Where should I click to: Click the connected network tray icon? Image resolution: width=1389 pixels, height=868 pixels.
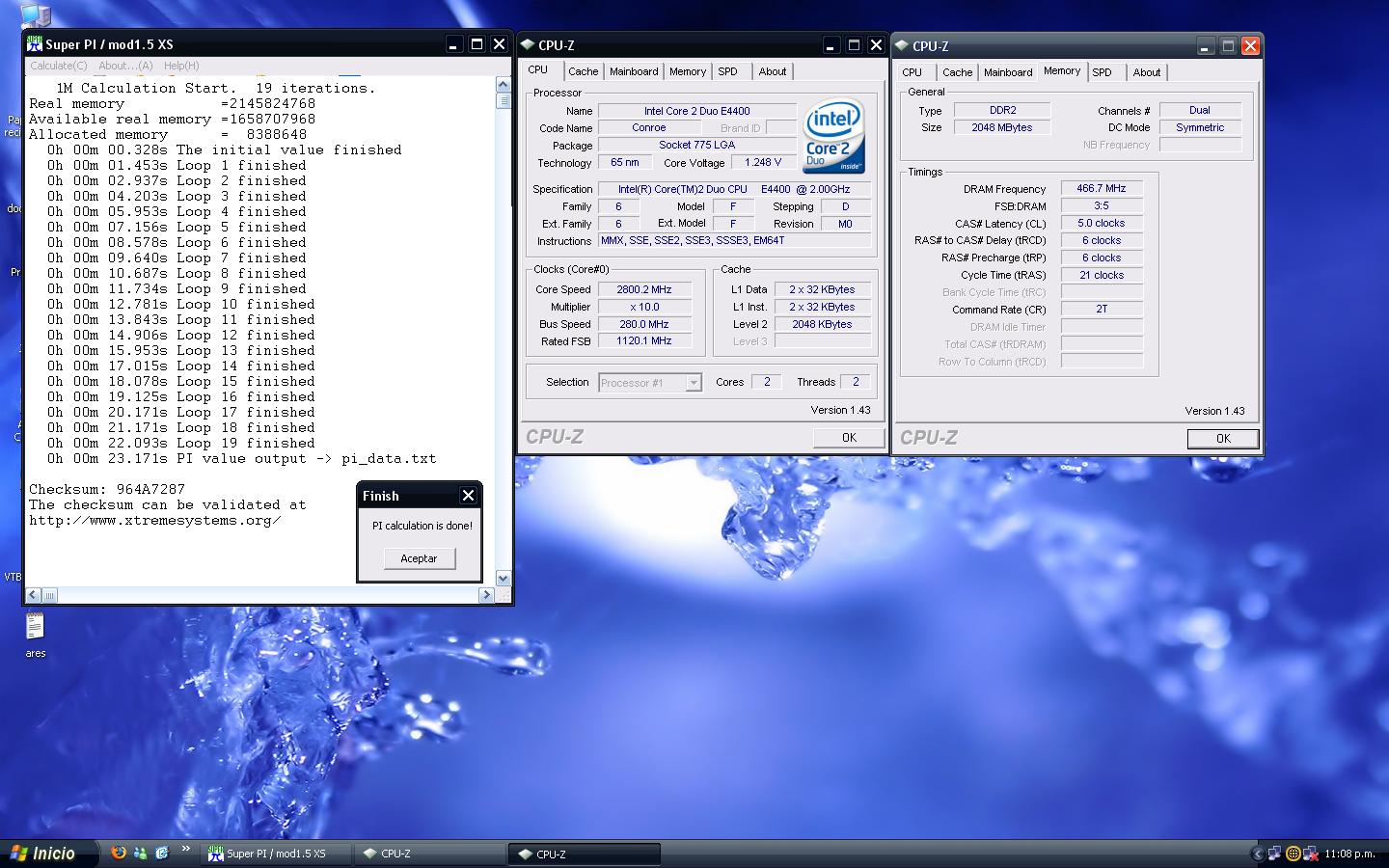pos(1274,854)
